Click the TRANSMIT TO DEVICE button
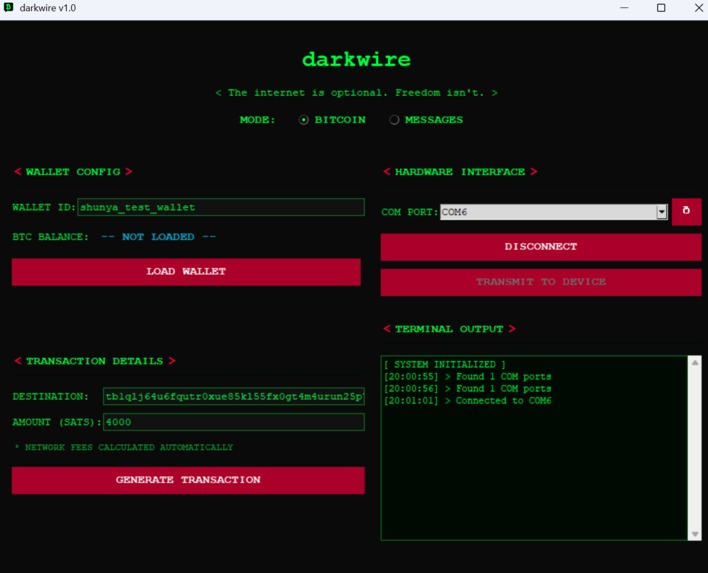The image size is (708, 573). 541,282
